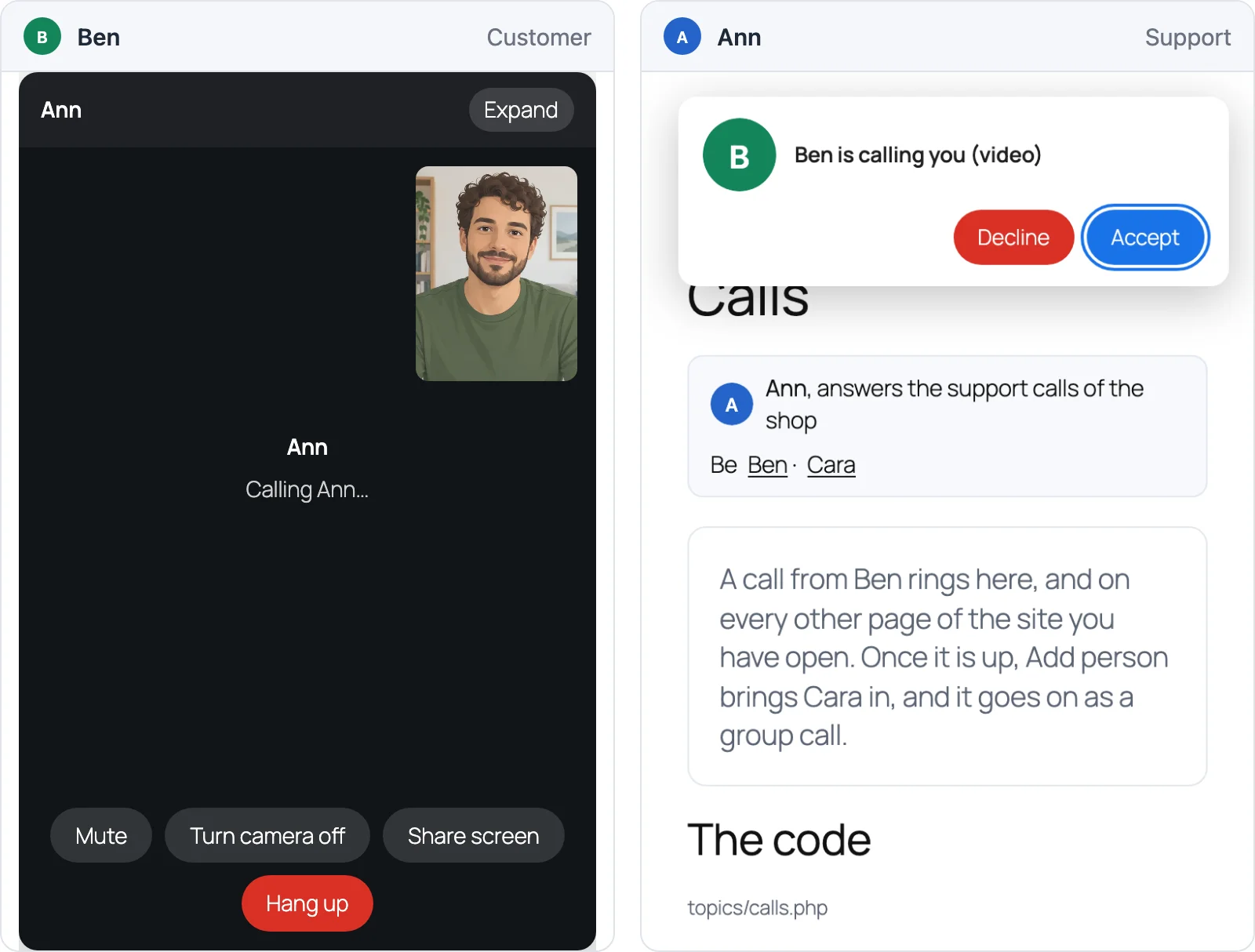
Task: Click the 'Calling Ann...' status text
Action: click(x=307, y=489)
